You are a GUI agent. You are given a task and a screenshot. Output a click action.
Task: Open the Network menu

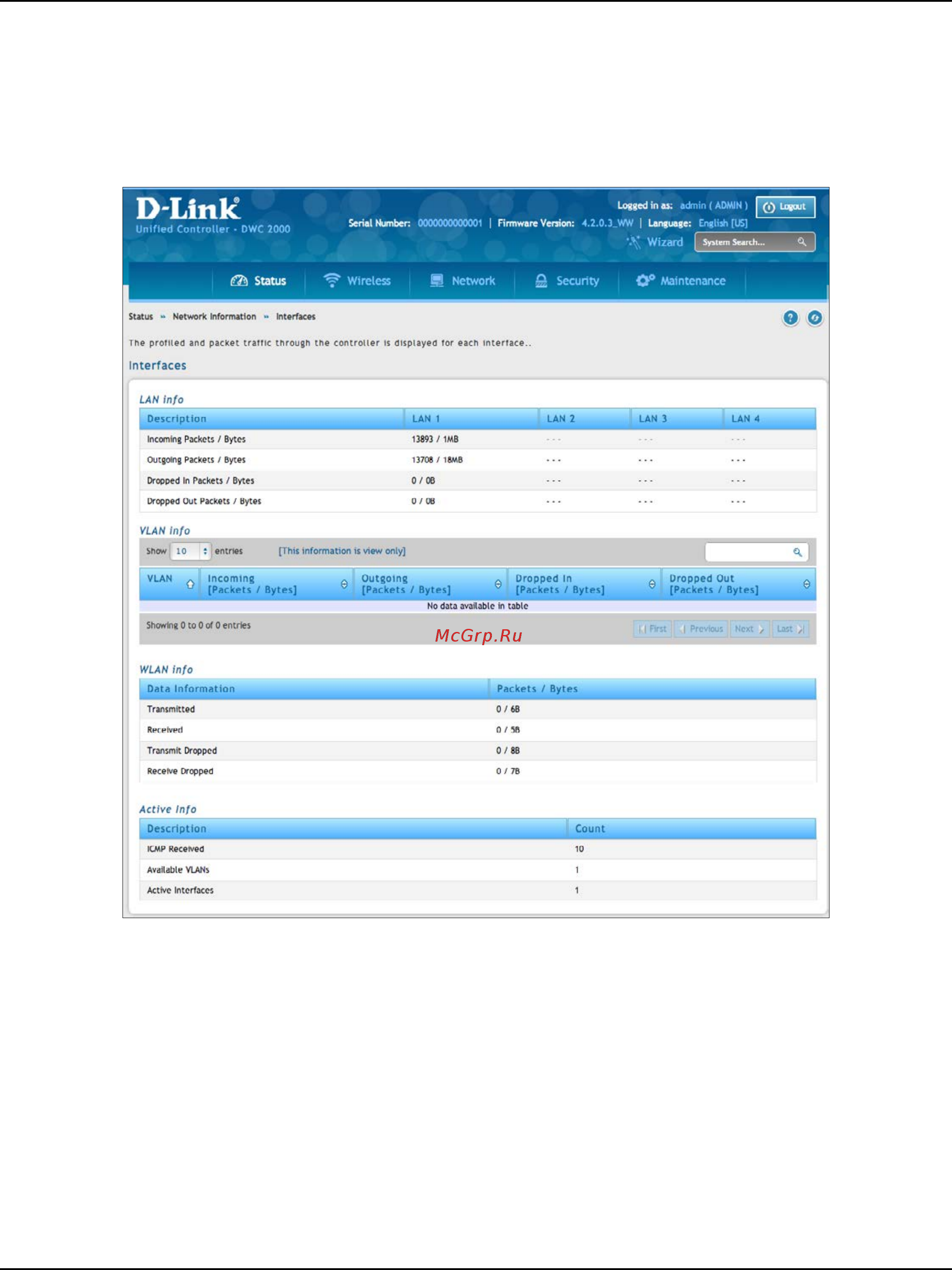(462, 281)
